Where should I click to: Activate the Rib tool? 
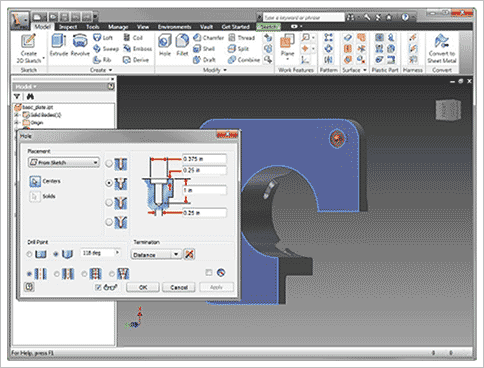click(x=102, y=60)
